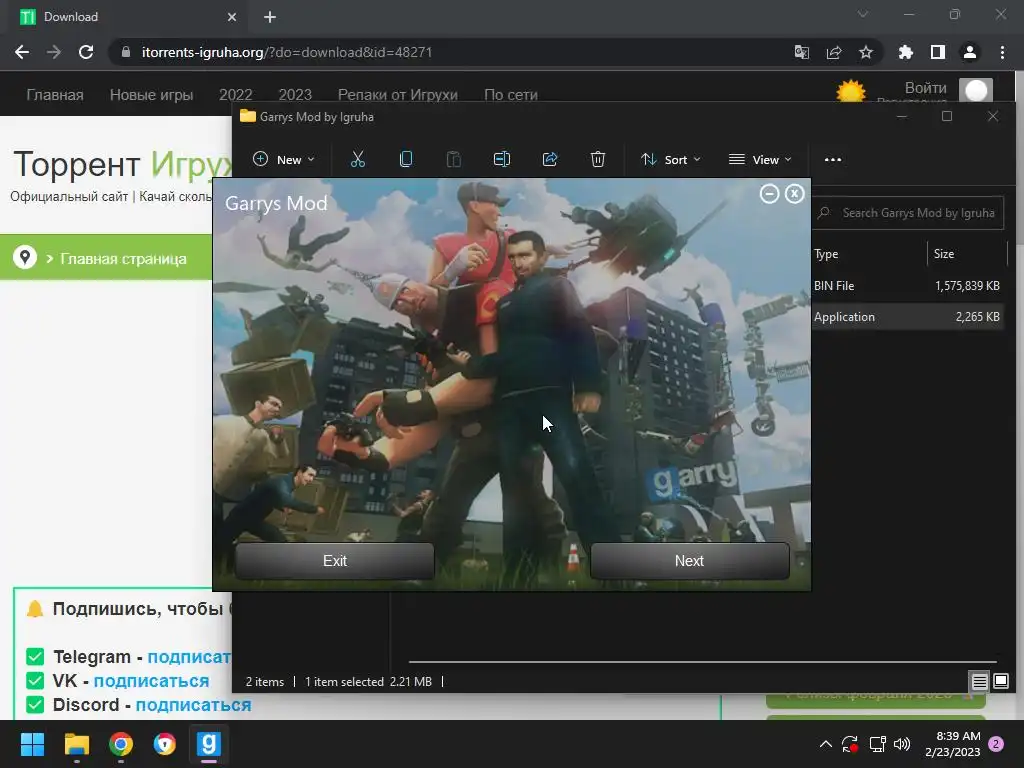This screenshot has height=768, width=1024.
Task: Click the location pin icon in breadcrumb
Action: point(25,257)
